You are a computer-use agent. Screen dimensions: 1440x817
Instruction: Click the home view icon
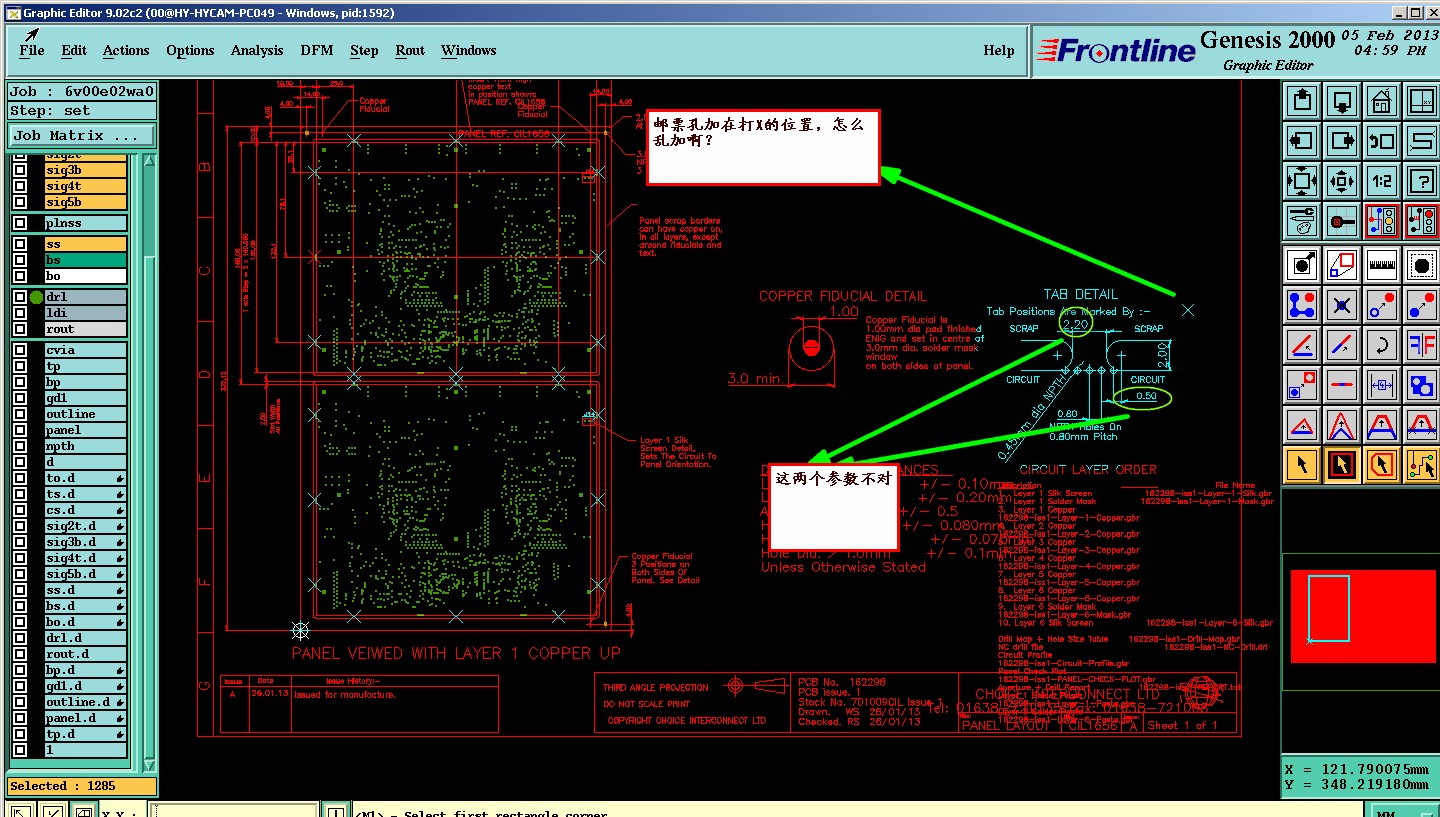(1381, 100)
